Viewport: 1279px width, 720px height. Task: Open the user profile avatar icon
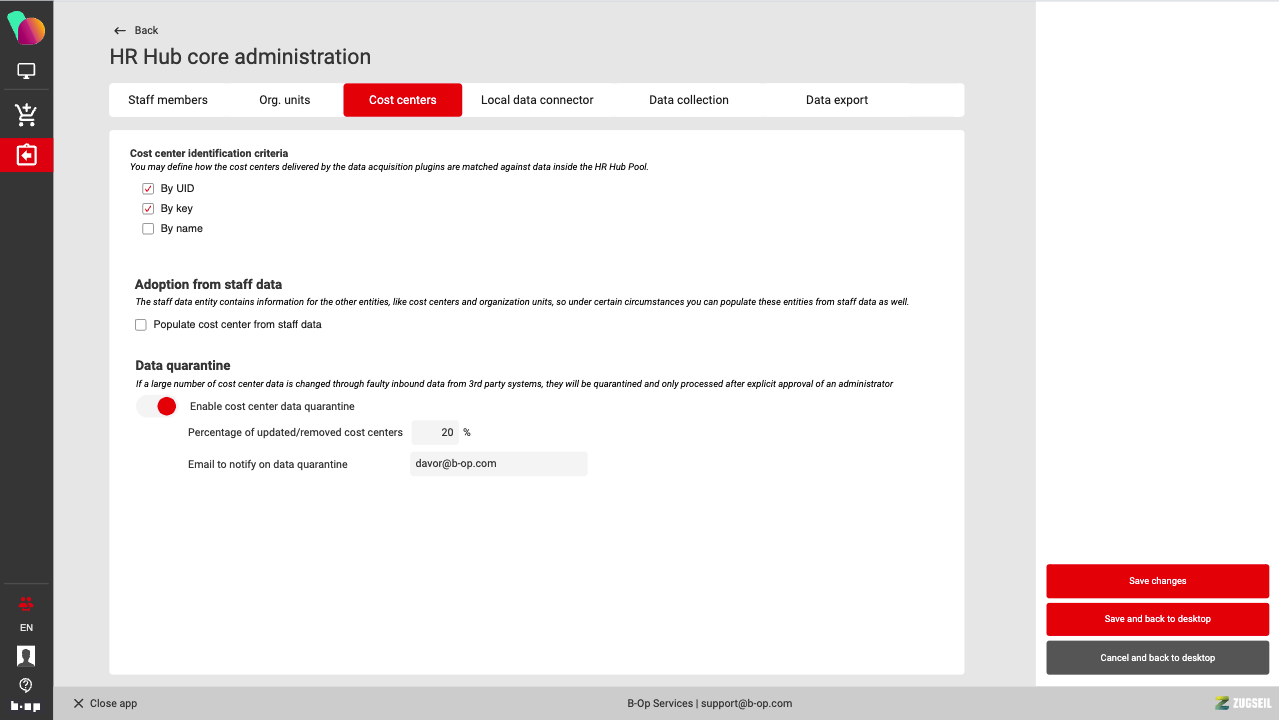tap(26, 656)
